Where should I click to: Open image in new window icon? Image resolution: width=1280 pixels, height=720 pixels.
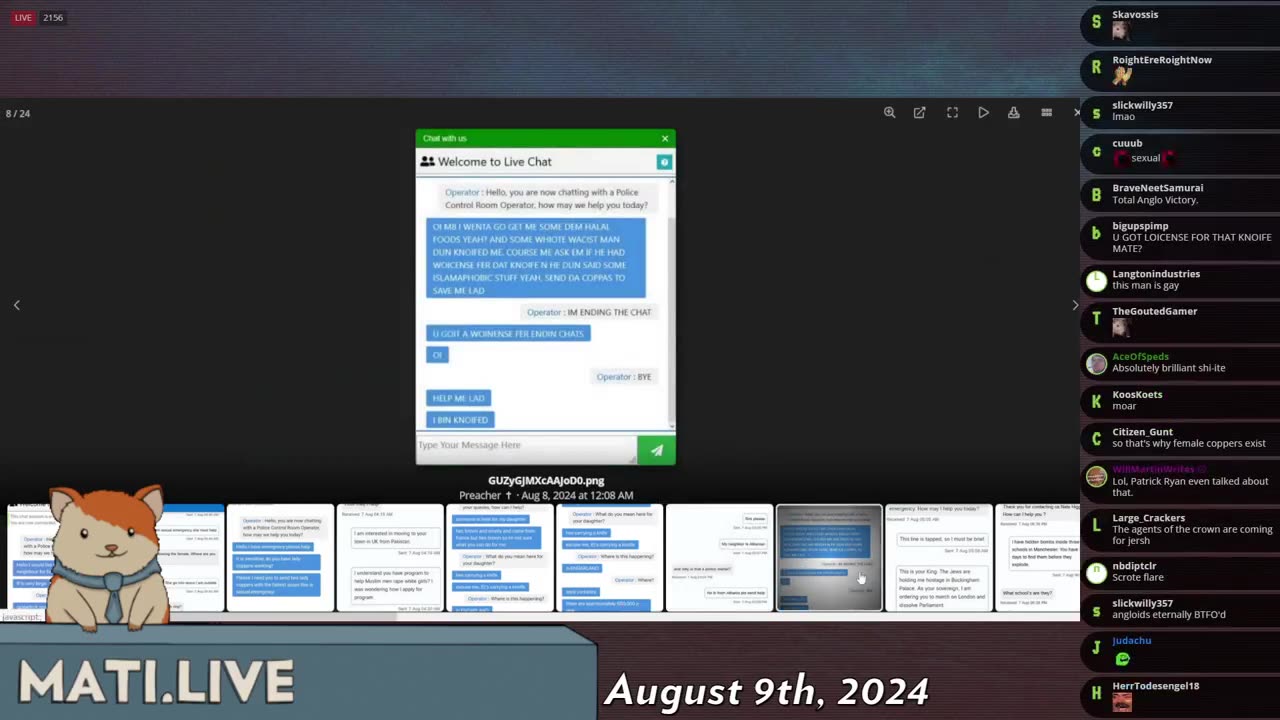tap(920, 113)
